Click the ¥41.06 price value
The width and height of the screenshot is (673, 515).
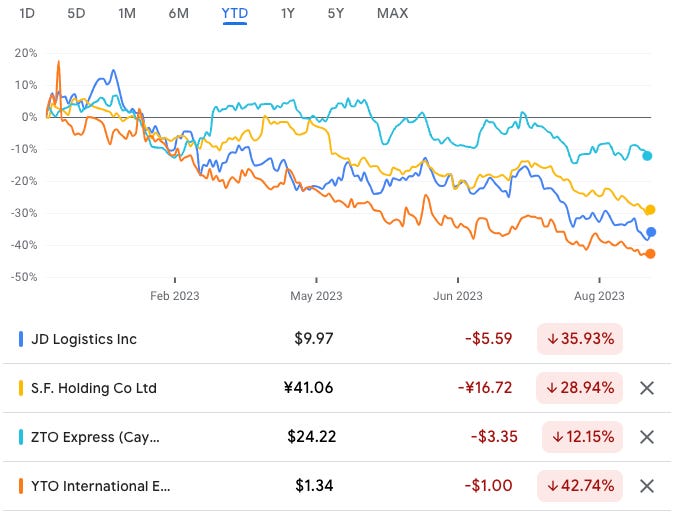(x=308, y=388)
